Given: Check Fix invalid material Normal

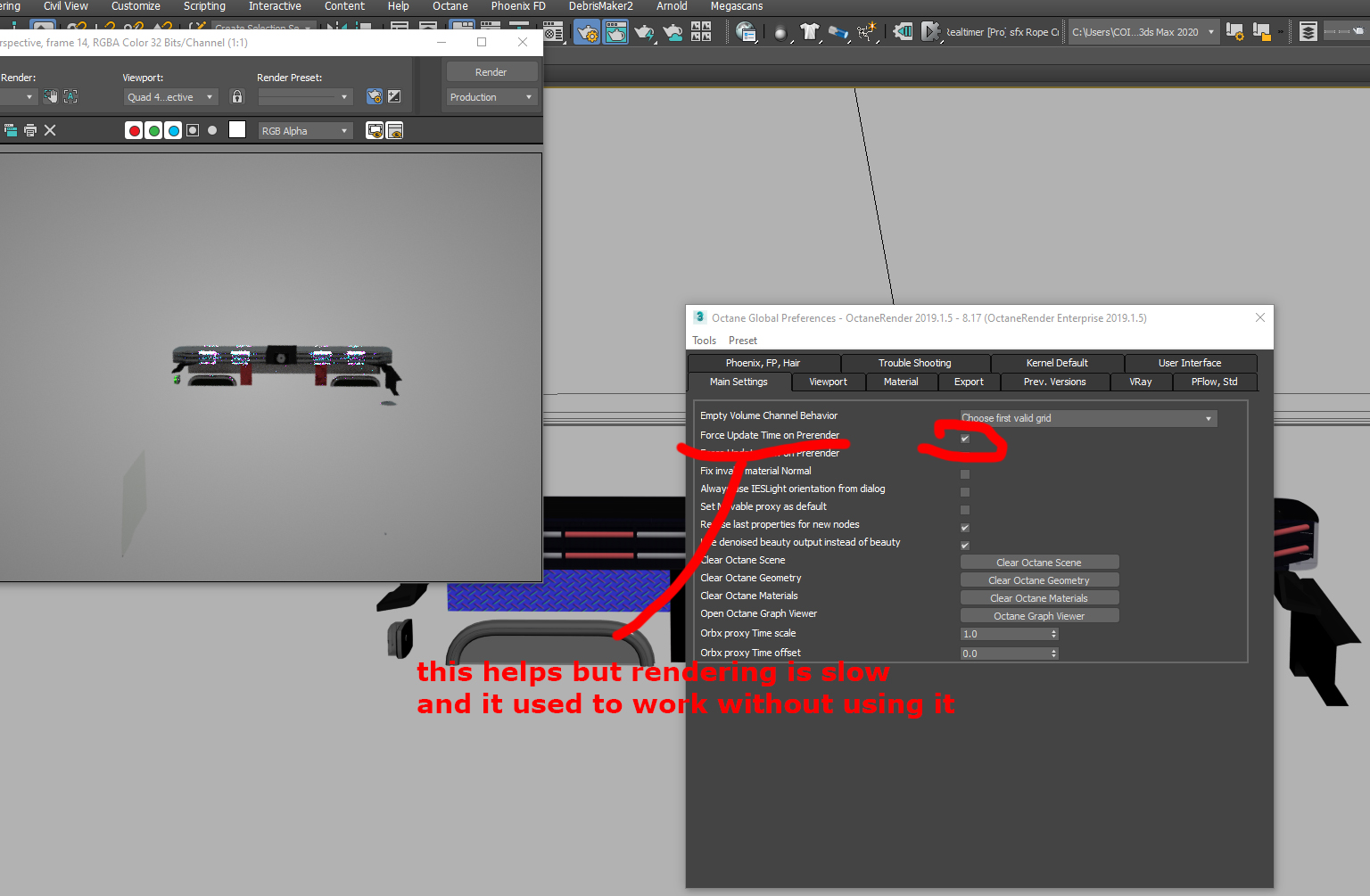Looking at the screenshot, I should coord(965,474).
